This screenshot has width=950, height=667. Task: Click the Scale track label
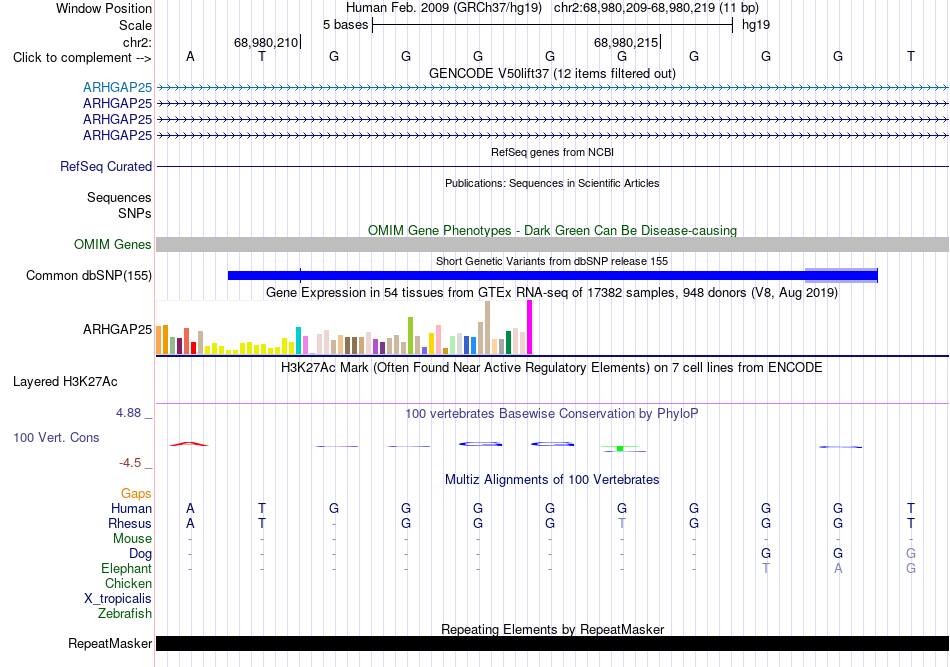135,25
